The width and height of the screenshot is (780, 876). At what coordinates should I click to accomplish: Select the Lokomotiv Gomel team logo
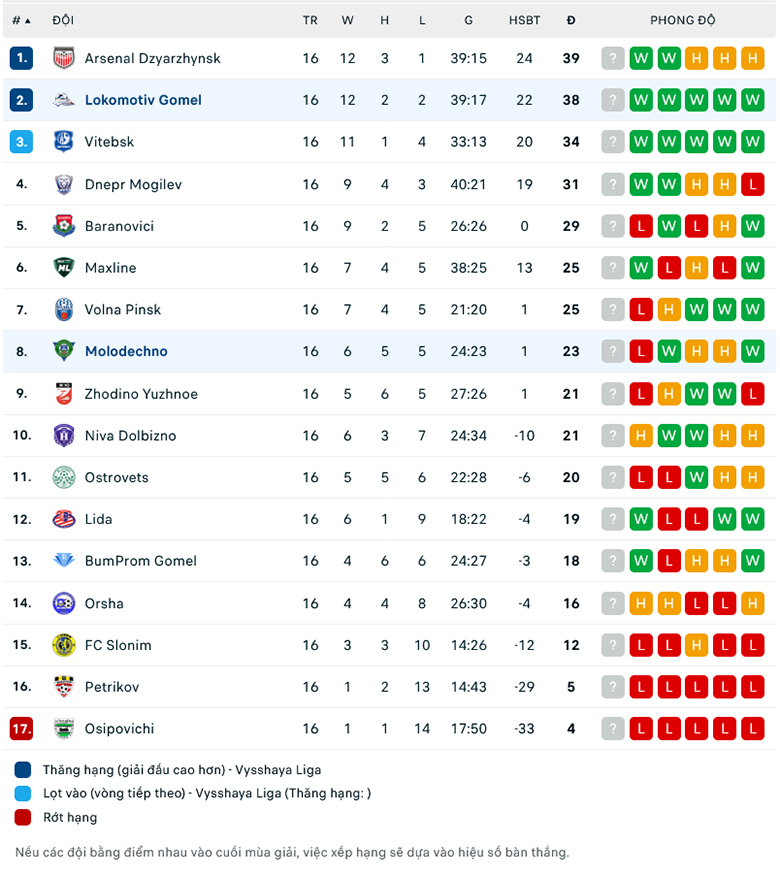64,100
